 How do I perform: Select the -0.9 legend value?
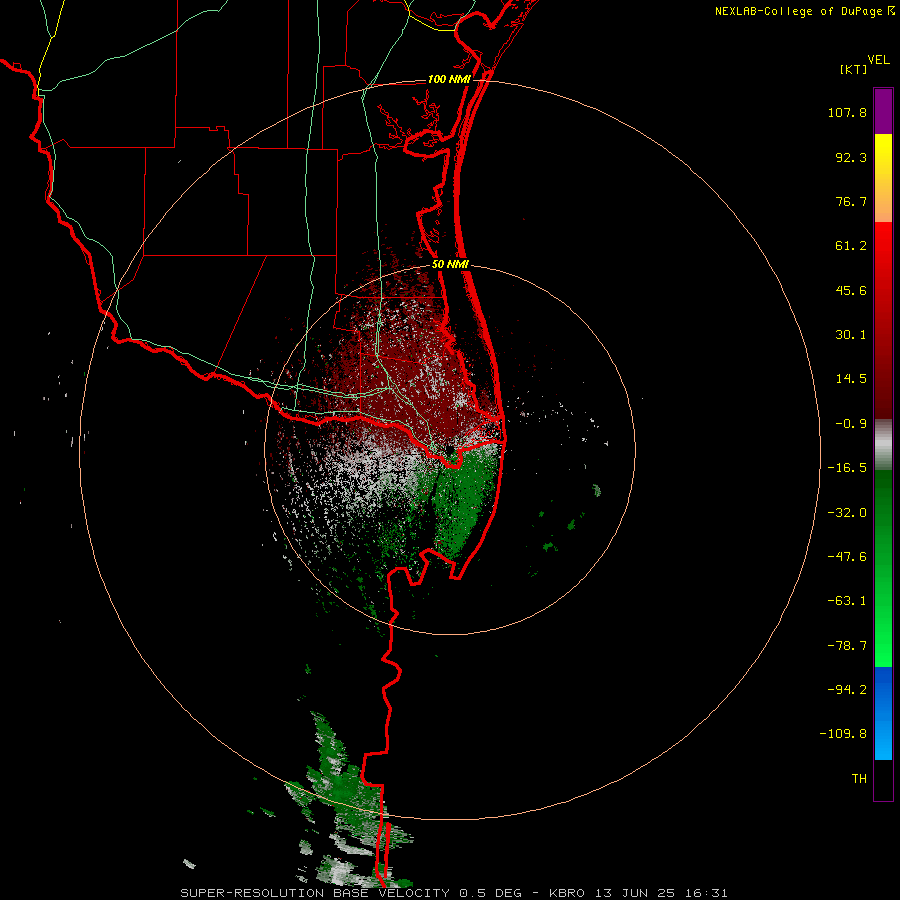pos(851,424)
